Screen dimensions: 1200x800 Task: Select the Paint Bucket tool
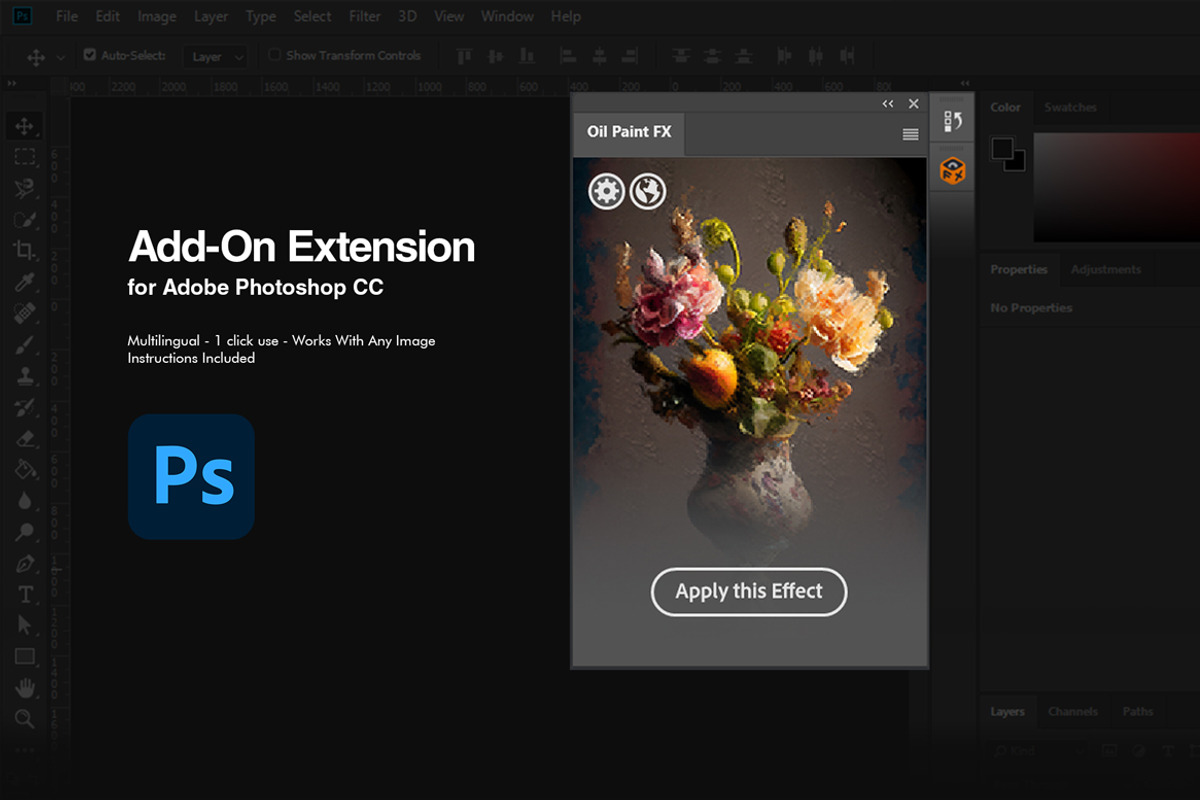25,469
